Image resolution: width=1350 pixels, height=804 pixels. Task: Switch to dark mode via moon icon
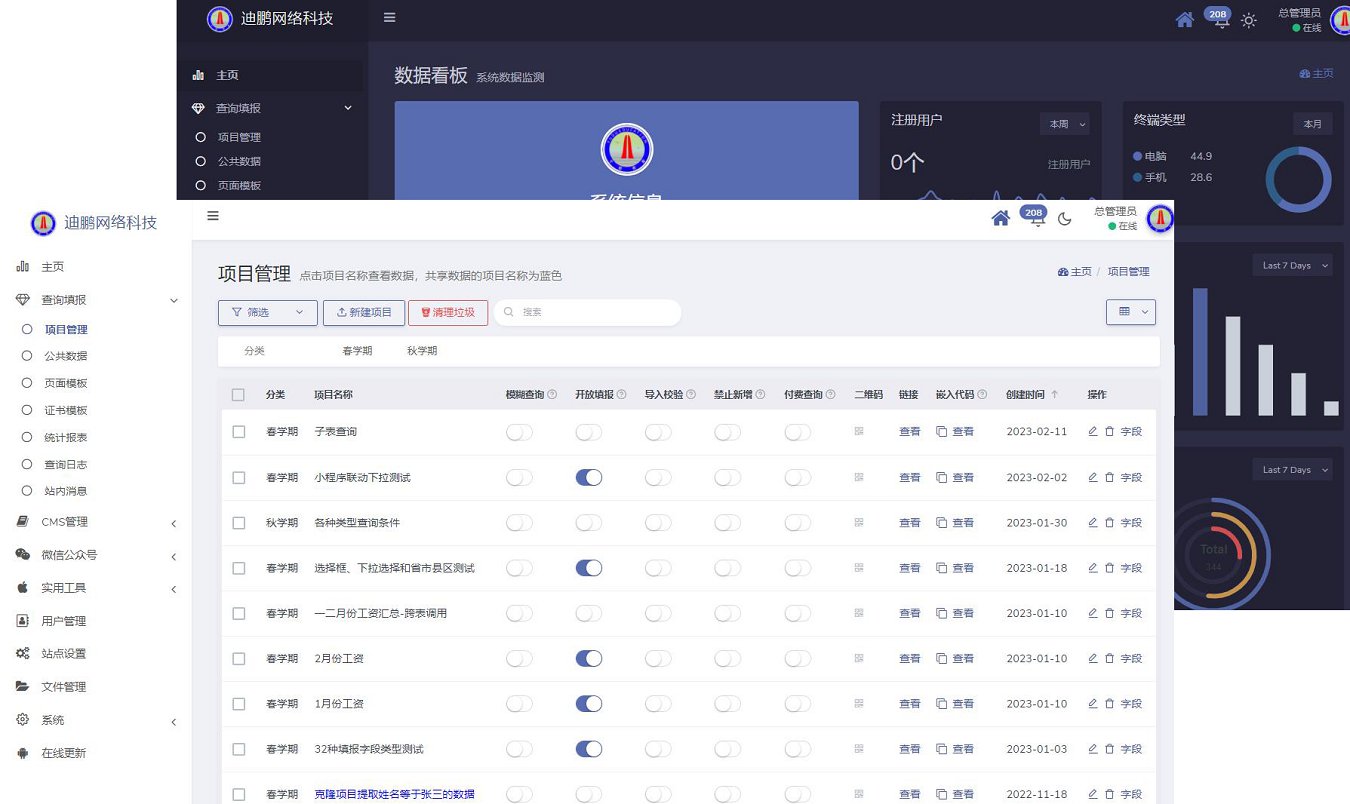pos(1065,219)
